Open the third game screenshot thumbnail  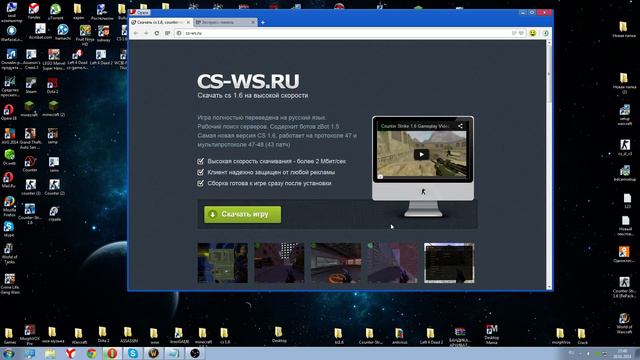[x=336, y=263]
